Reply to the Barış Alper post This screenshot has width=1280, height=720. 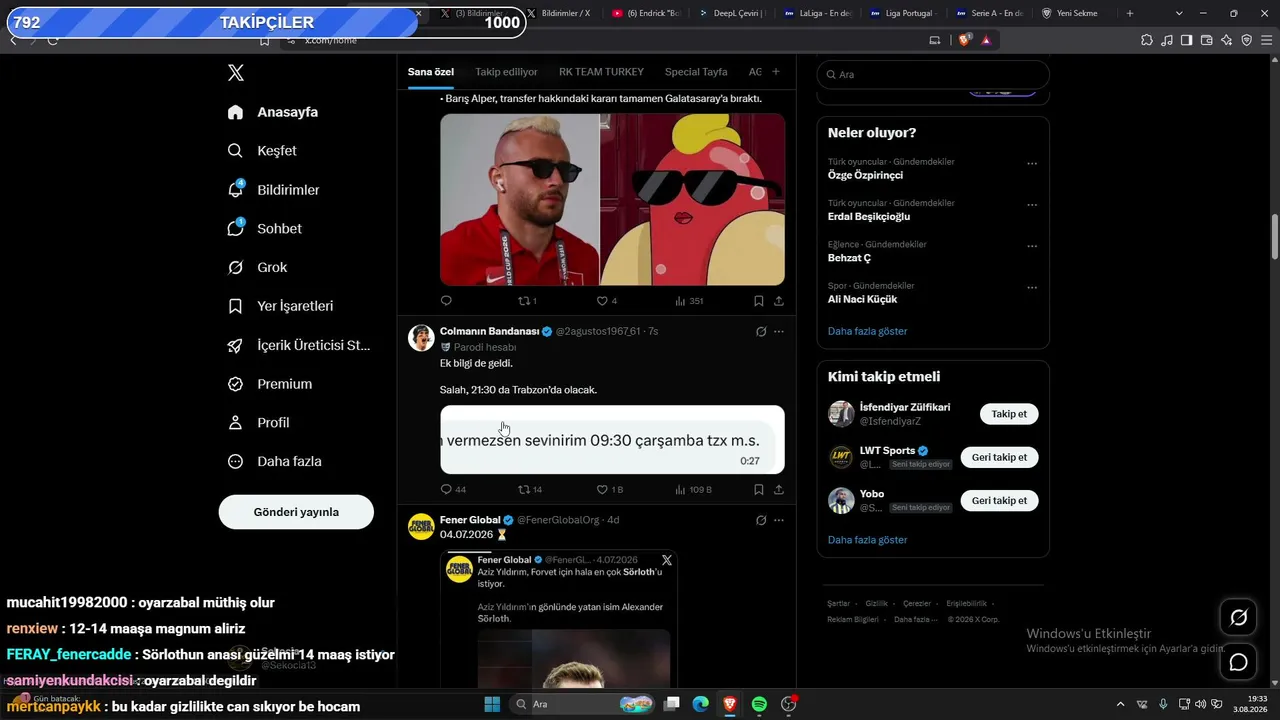446,301
